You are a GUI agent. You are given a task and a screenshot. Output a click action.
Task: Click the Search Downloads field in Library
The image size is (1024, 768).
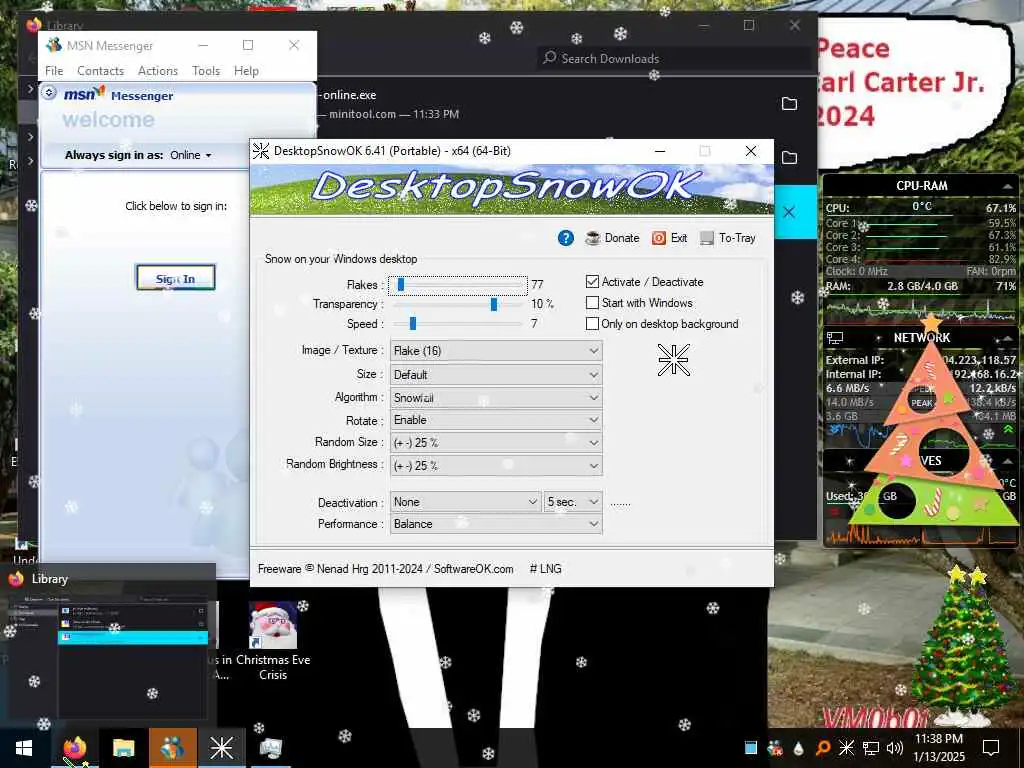pos(673,58)
